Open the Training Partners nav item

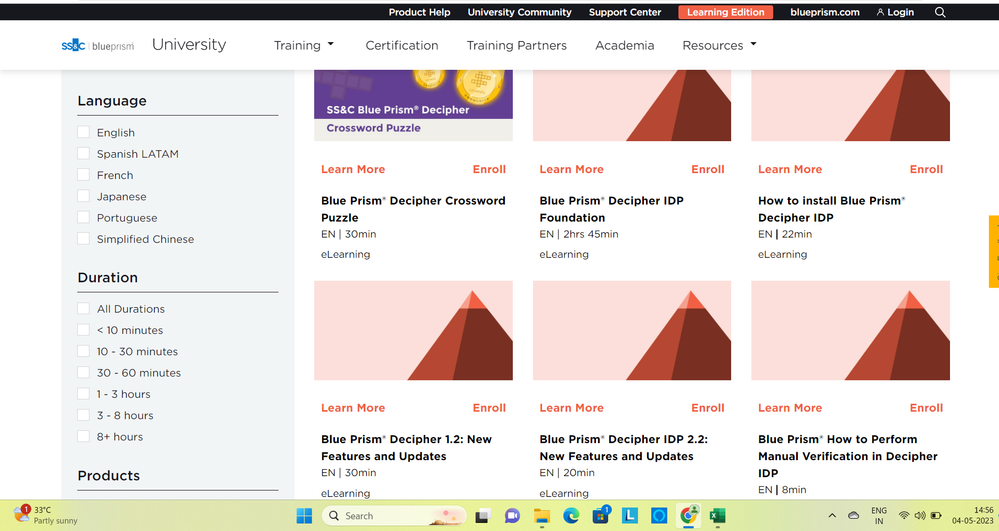point(517,45)
